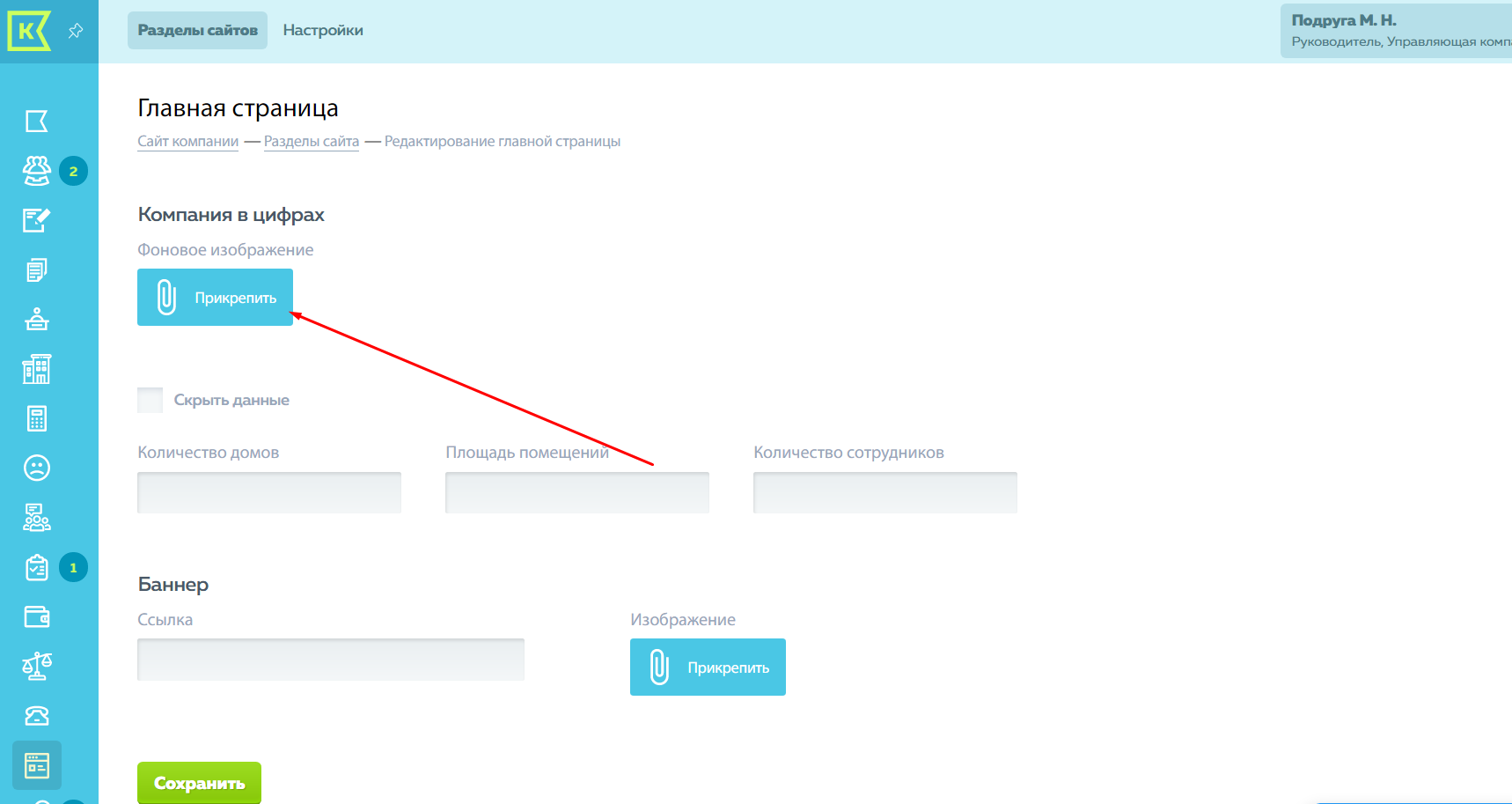This screenshot has width=1512, height=804.
Task: Attach a banner image with 'Прикрепить'
Action: point(708,668)
